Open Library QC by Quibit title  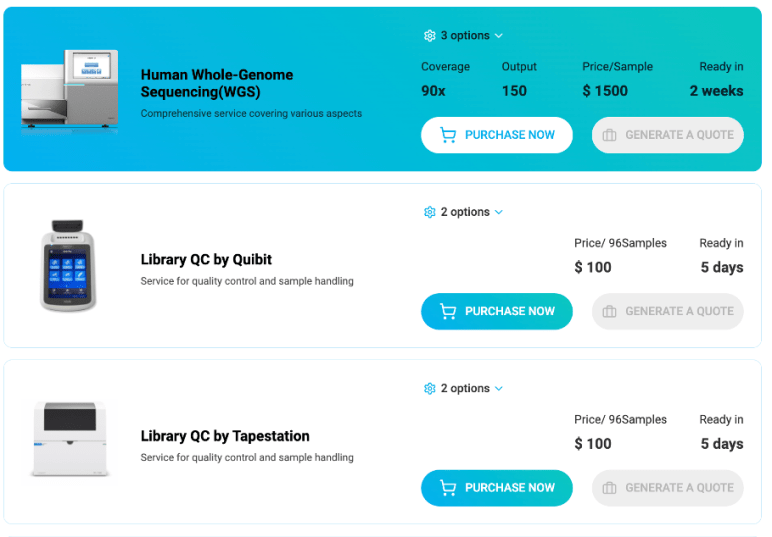(206, 259)
